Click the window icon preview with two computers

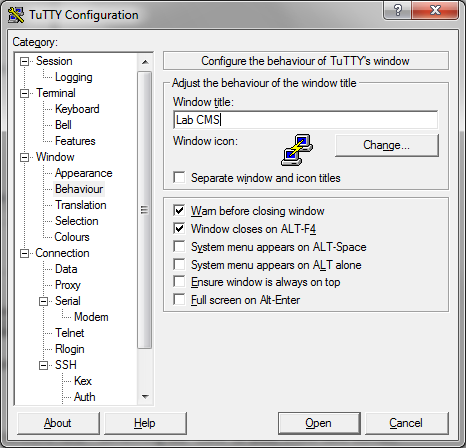click(297, 150)
